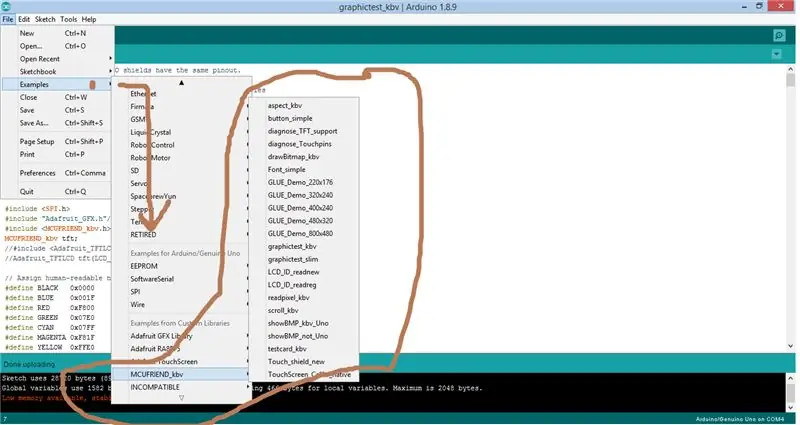Image resolution: width=800 pixels, height=425 pixels.
Task: Select the Examples menu entry
Action: [58, 84]
